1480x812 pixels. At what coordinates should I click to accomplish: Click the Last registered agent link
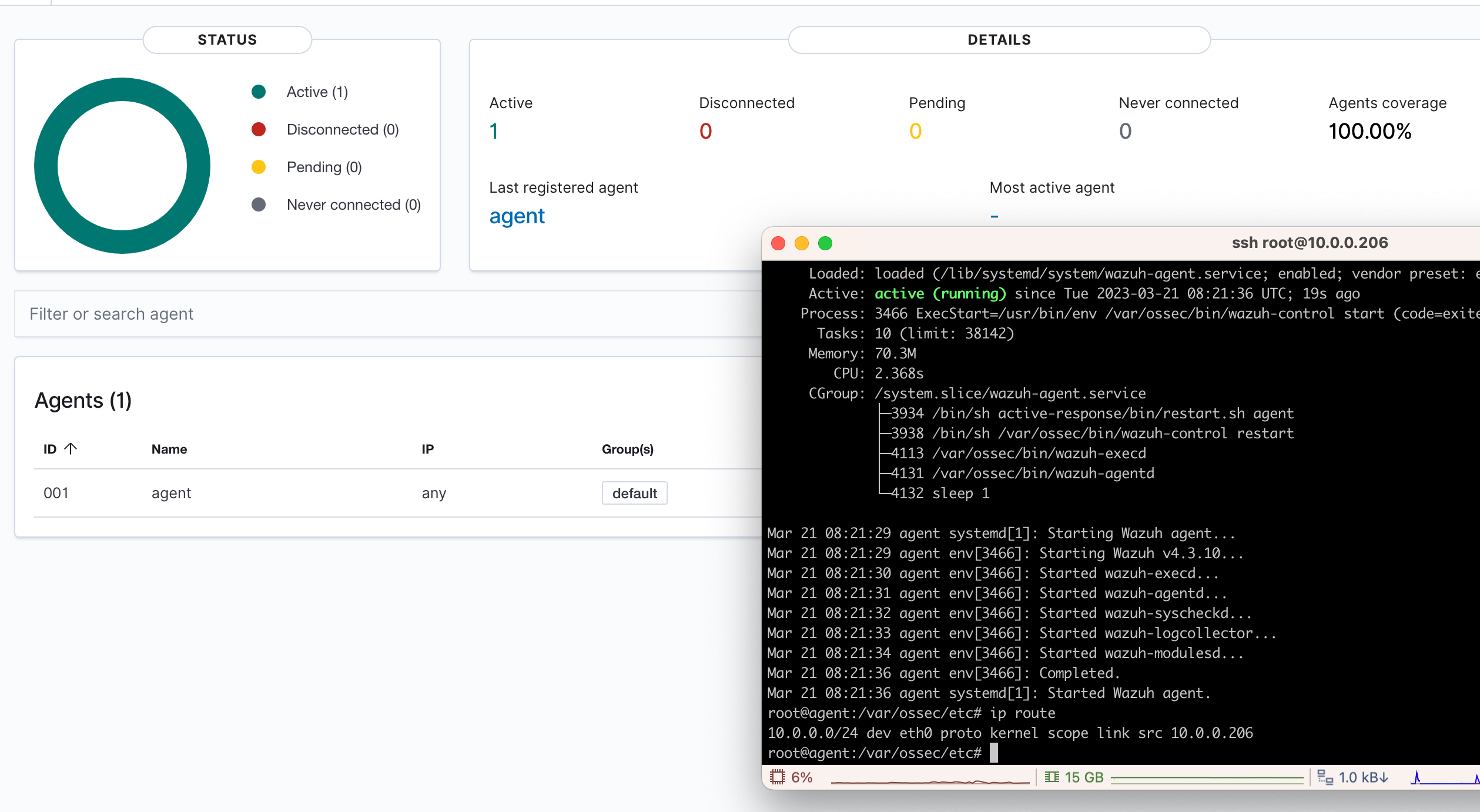517,215
